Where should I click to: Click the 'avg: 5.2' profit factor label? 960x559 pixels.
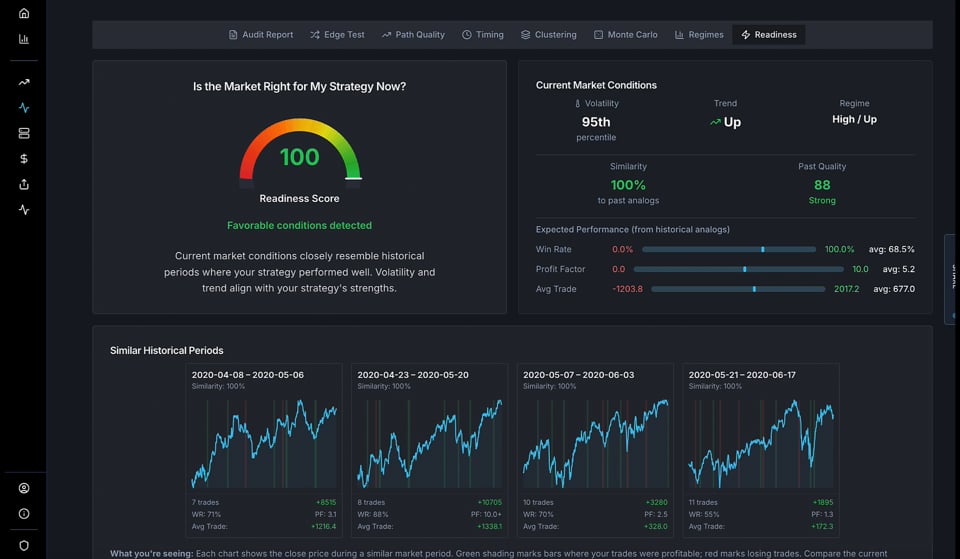[899, 269]
